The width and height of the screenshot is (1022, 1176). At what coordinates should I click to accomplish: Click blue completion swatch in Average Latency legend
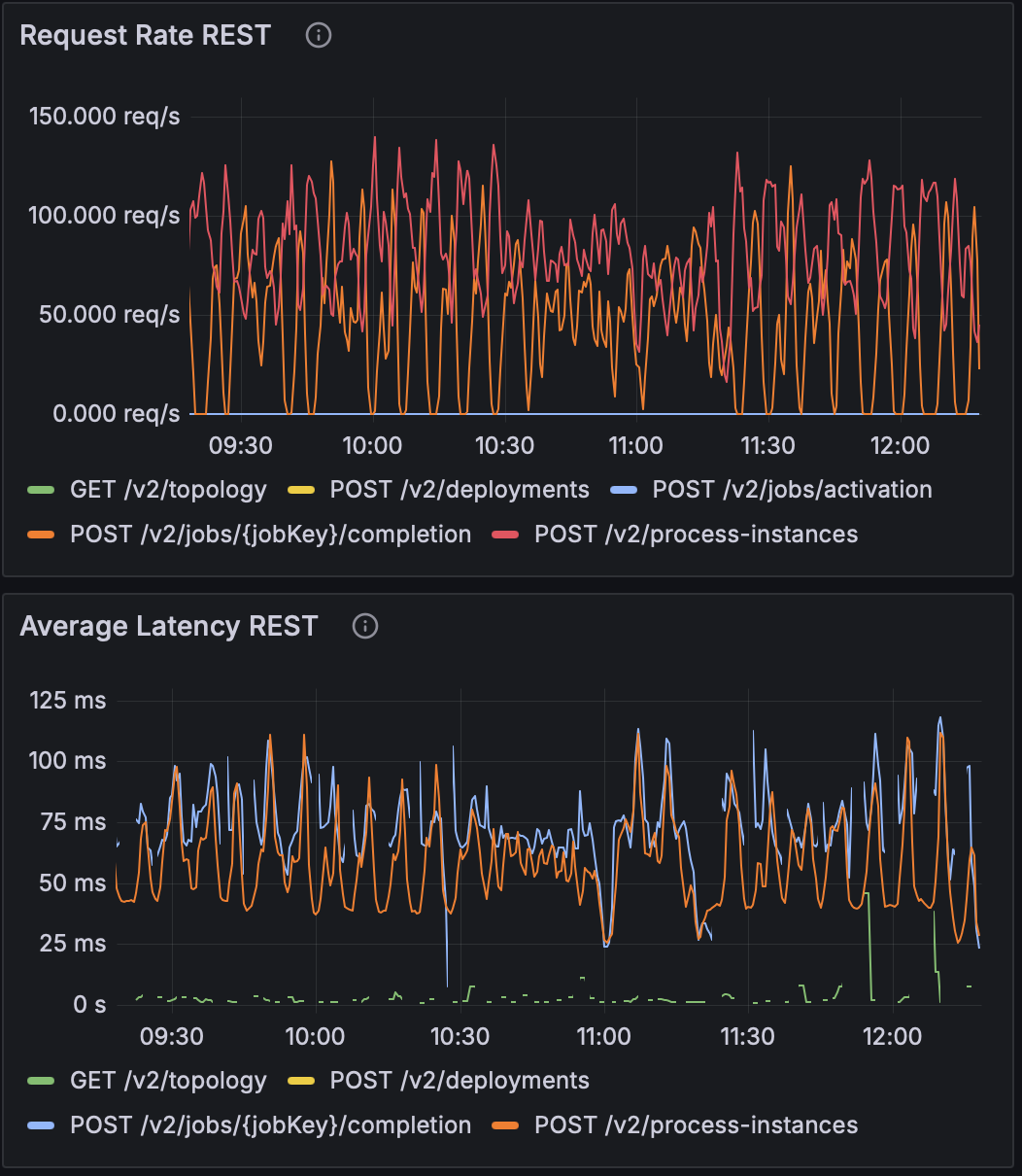43,1126
